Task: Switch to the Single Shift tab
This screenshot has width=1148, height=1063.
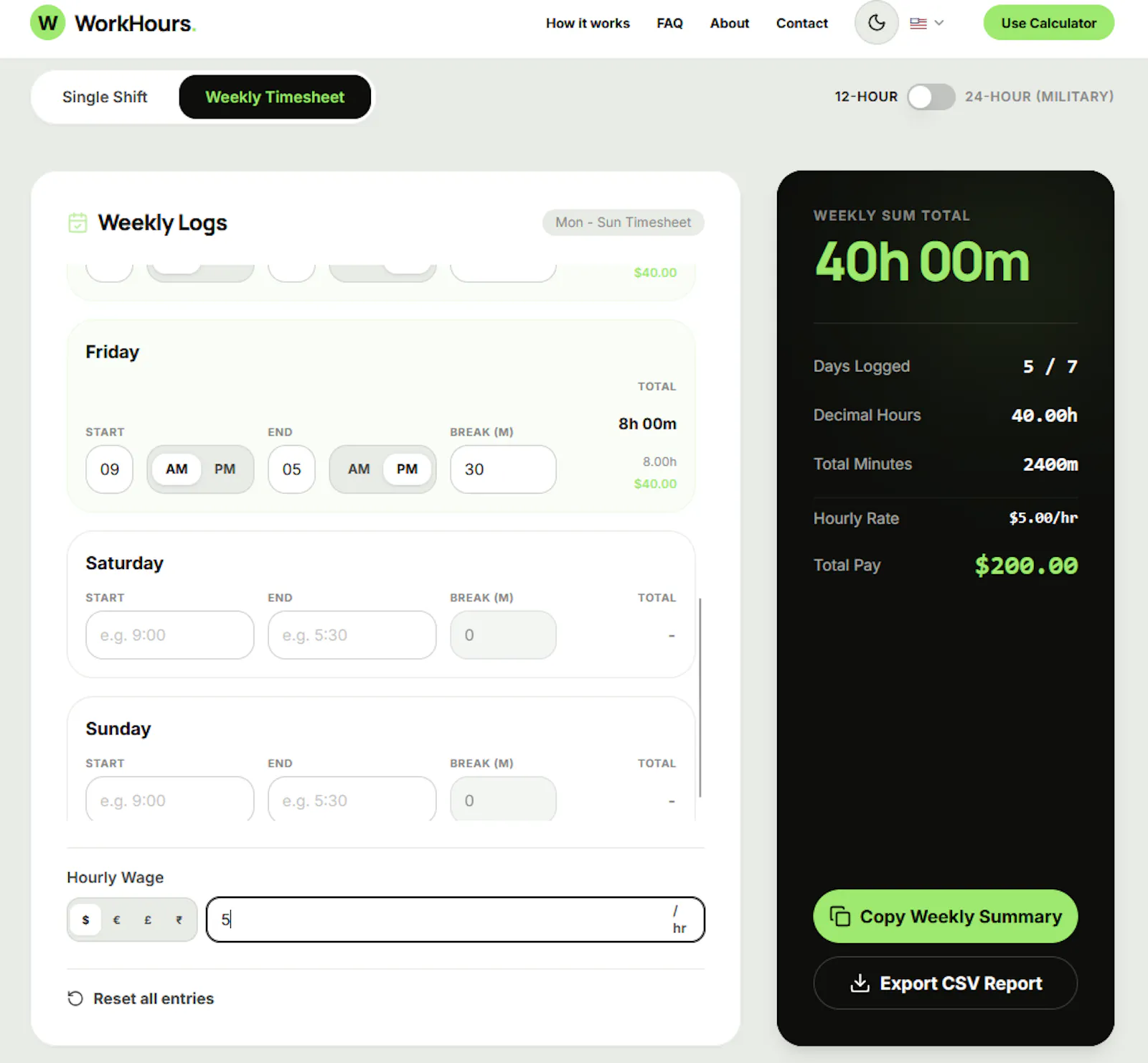Action: pos(105,97)
